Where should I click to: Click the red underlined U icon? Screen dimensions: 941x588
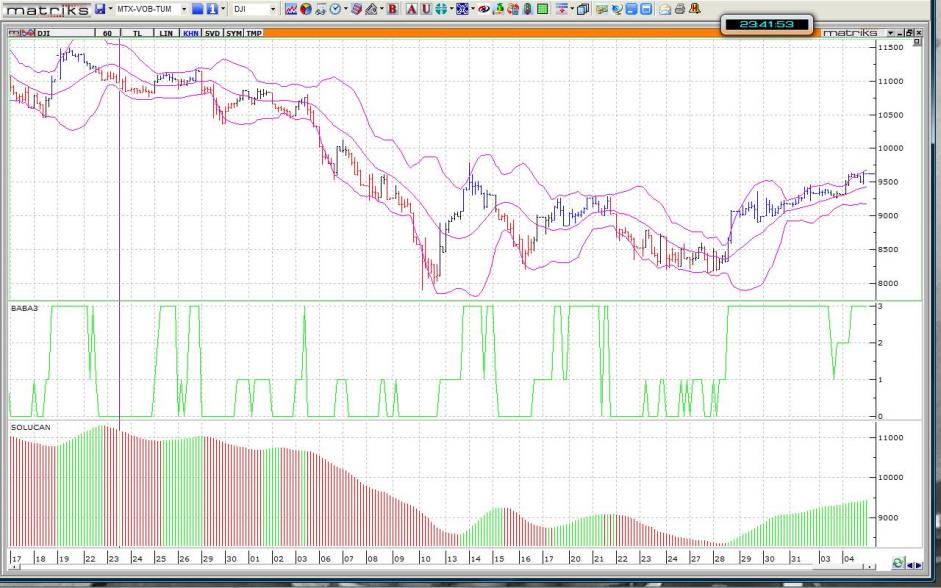(x=426, y=9)
